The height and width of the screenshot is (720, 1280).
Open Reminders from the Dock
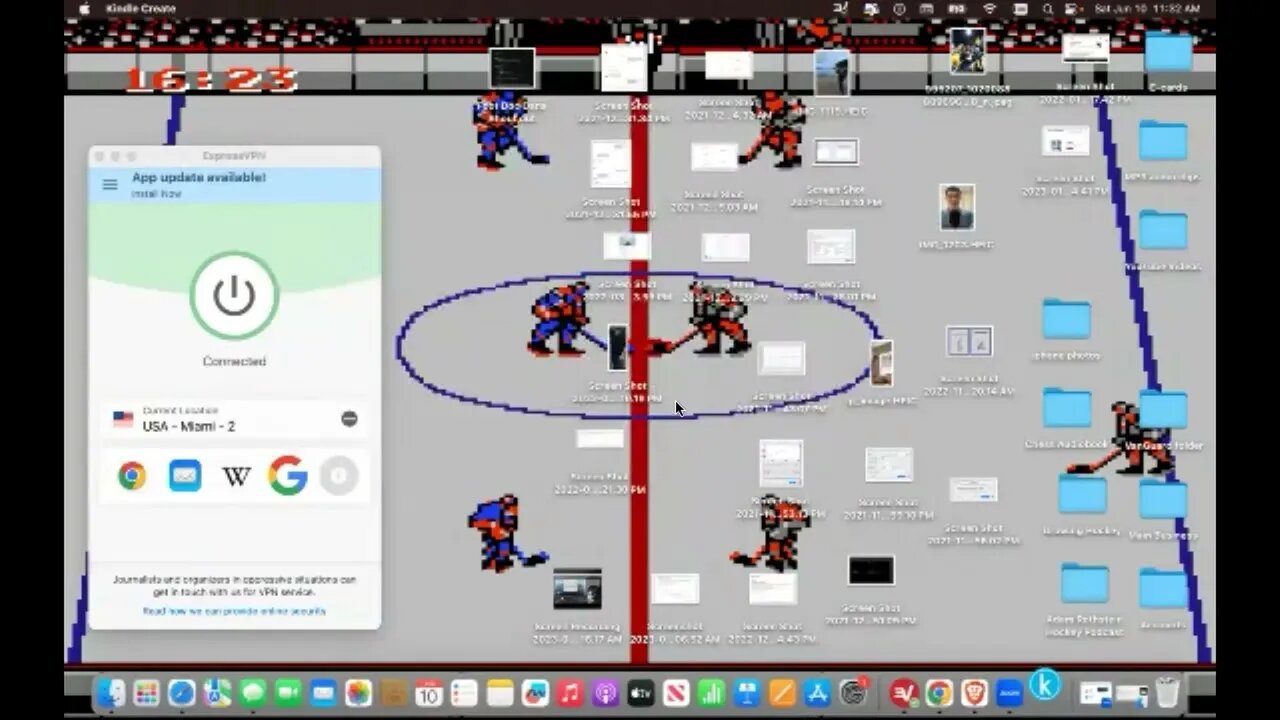click(464, 693)
